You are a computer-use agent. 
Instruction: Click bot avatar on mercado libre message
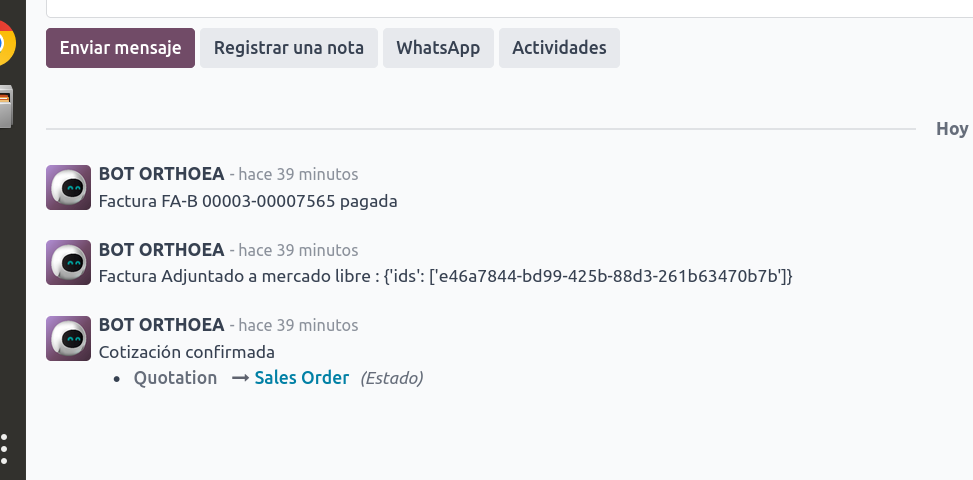tap(68, 262)
